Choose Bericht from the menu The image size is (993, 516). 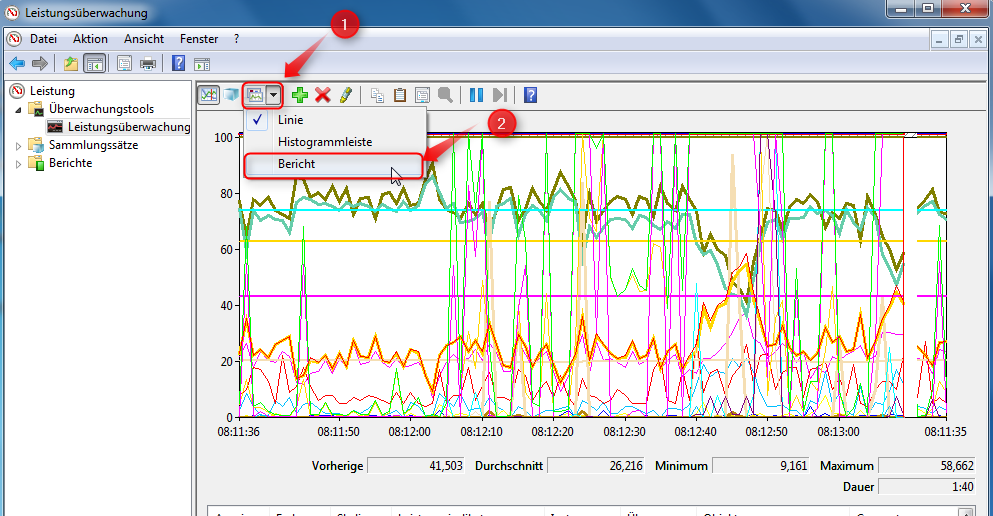click(334, 164)
